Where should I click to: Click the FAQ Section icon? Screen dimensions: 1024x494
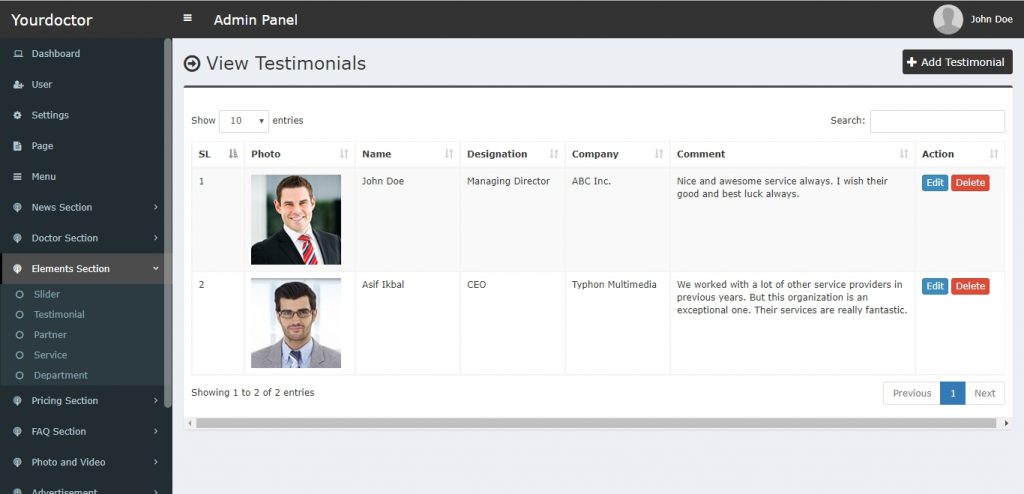[x=18, y=431]
